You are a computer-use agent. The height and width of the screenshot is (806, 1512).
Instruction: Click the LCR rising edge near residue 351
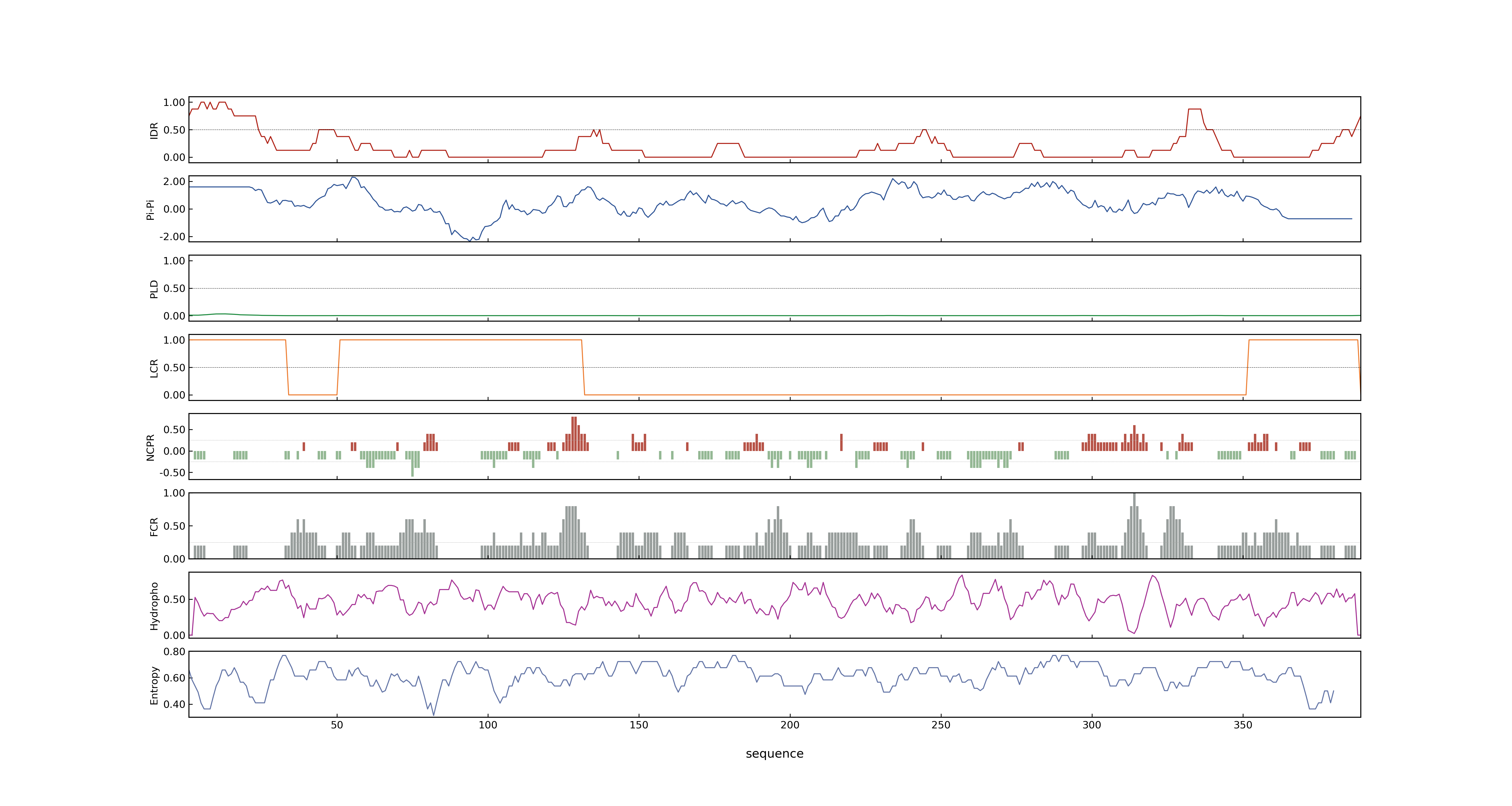click(x=1247, y=367)
